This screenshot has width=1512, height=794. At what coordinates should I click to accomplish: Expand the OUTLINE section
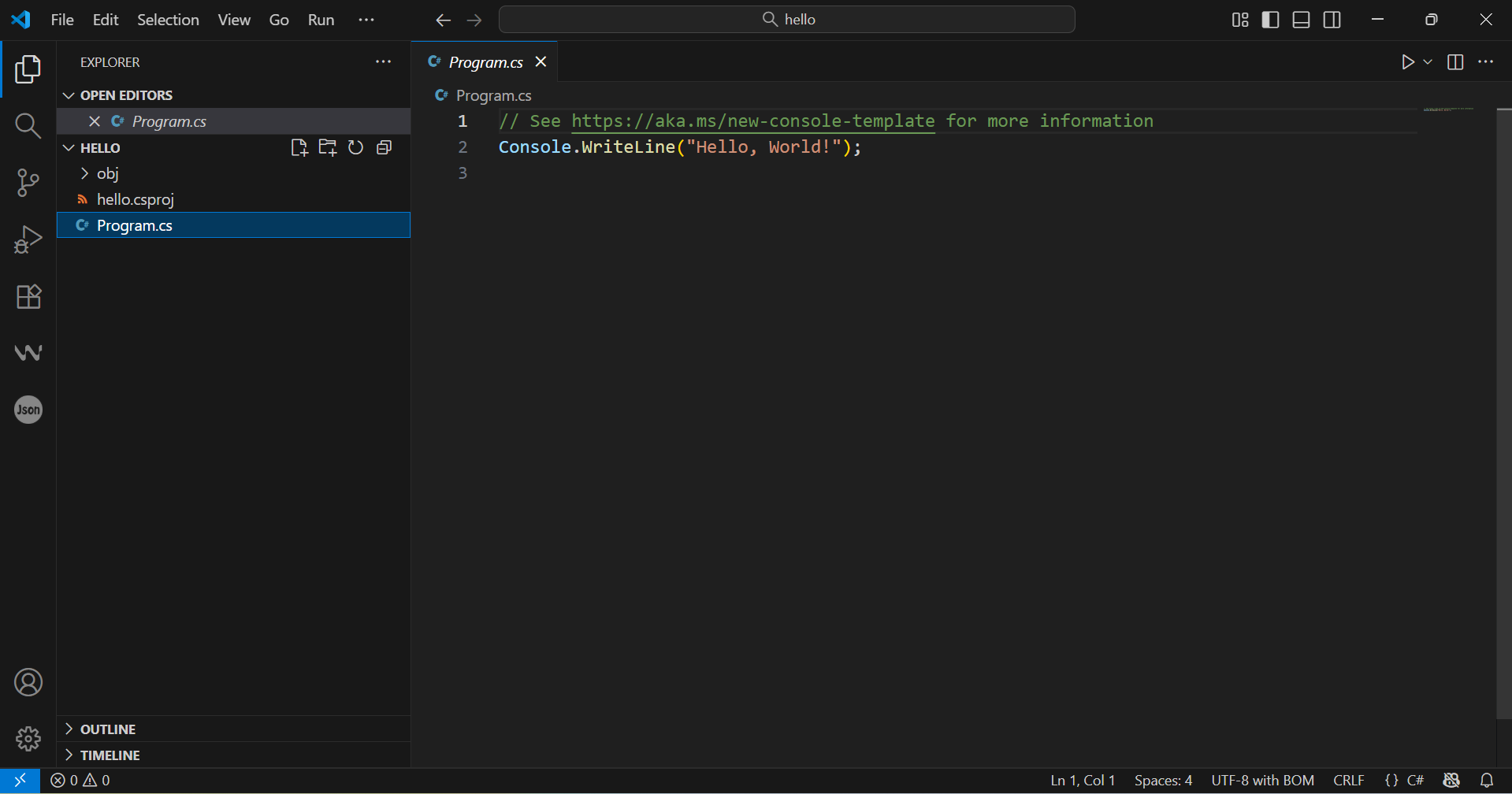108,729
